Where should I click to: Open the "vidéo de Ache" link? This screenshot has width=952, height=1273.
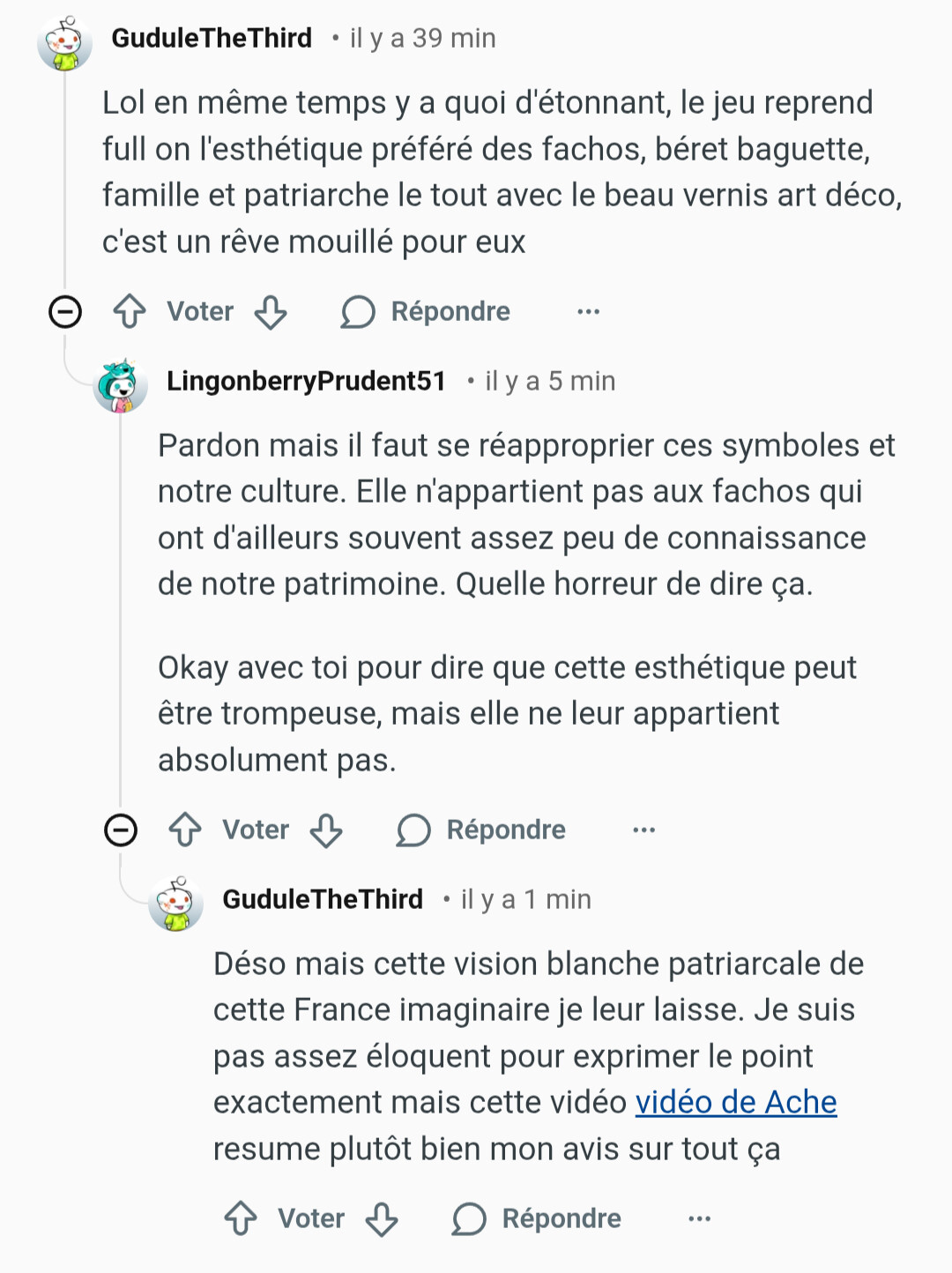point(736,1102)
